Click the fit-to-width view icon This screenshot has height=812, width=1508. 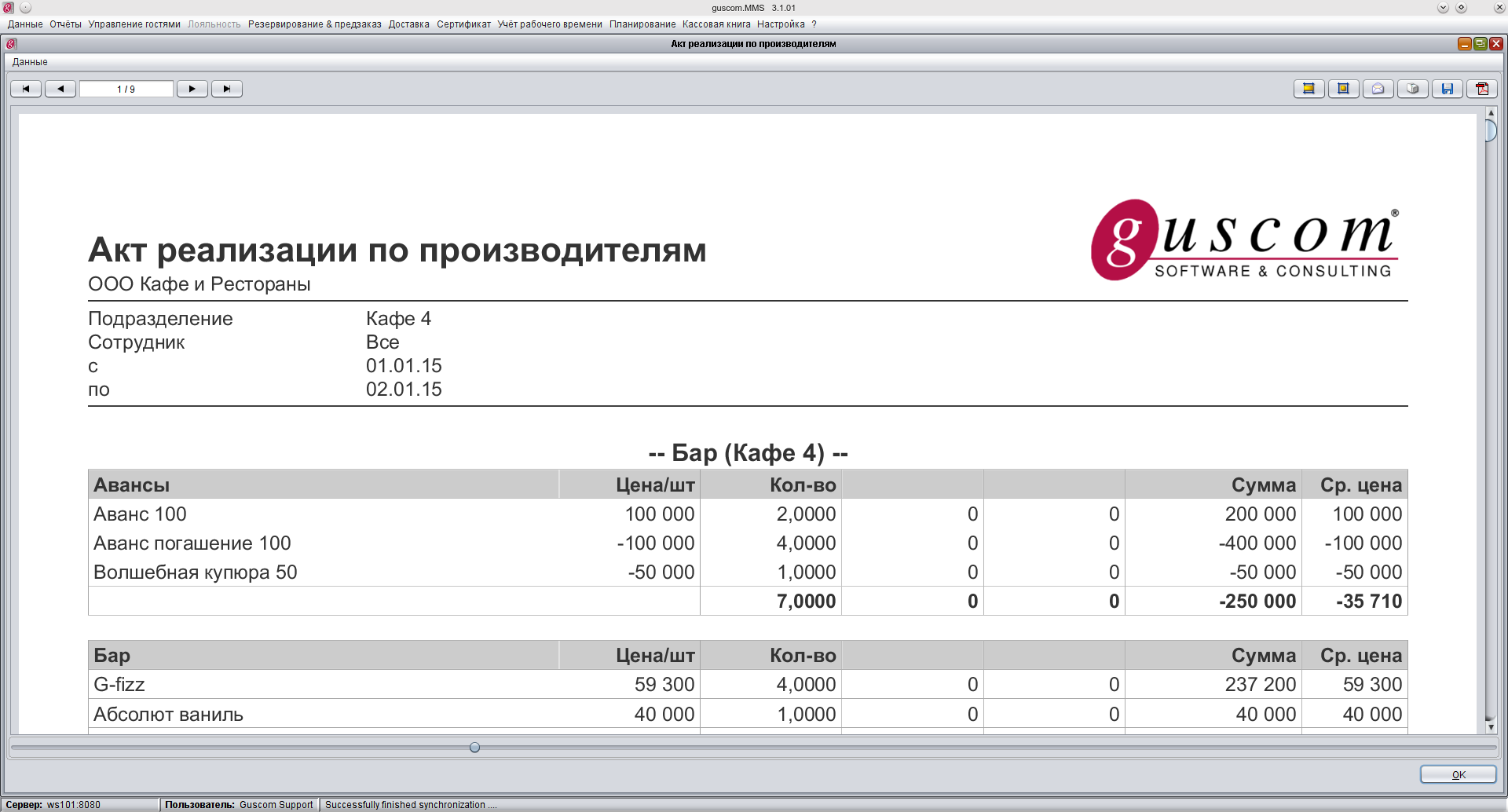tap(1309, 89)
